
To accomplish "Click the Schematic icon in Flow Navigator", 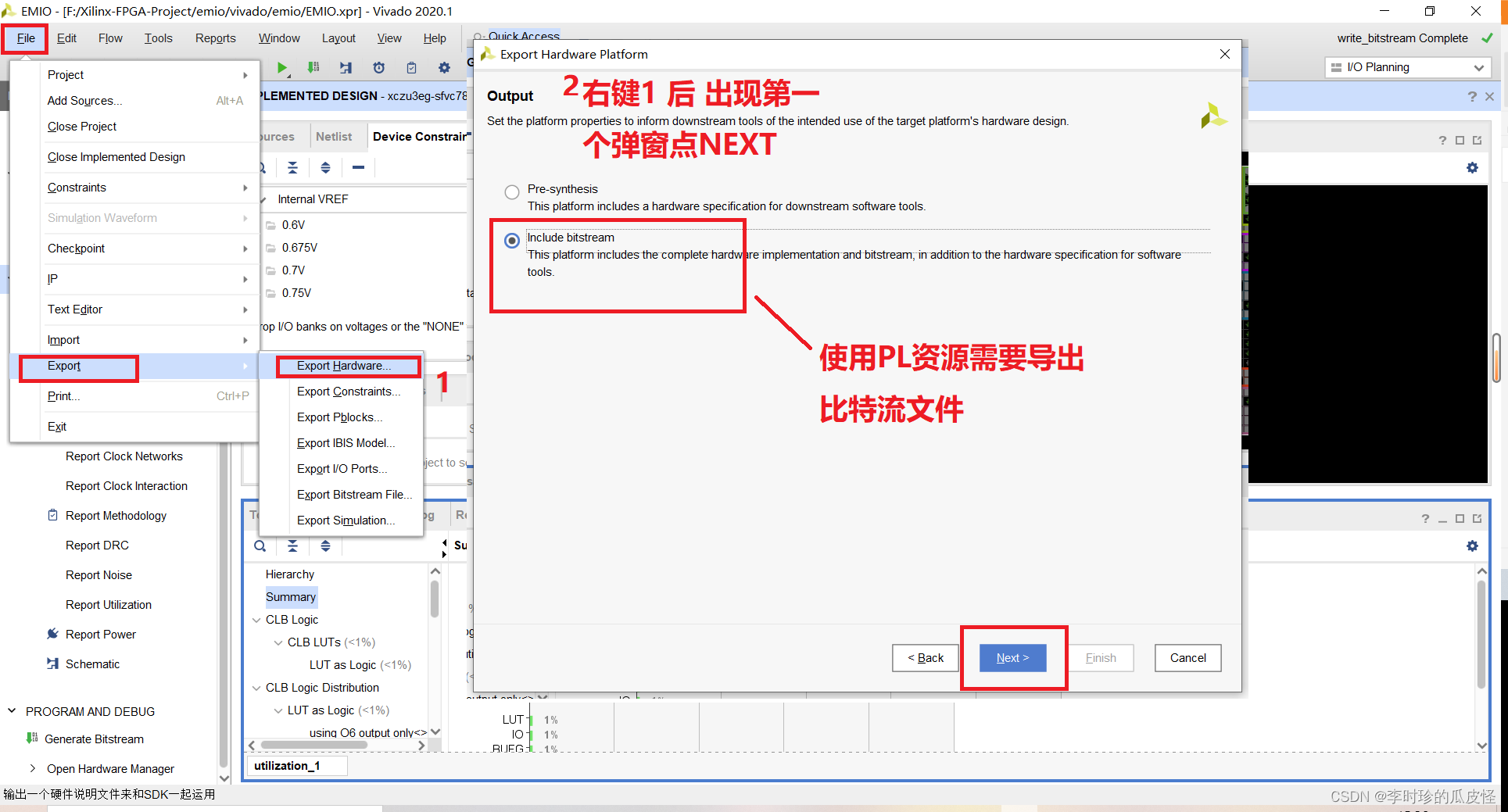I will coord(52,664).
